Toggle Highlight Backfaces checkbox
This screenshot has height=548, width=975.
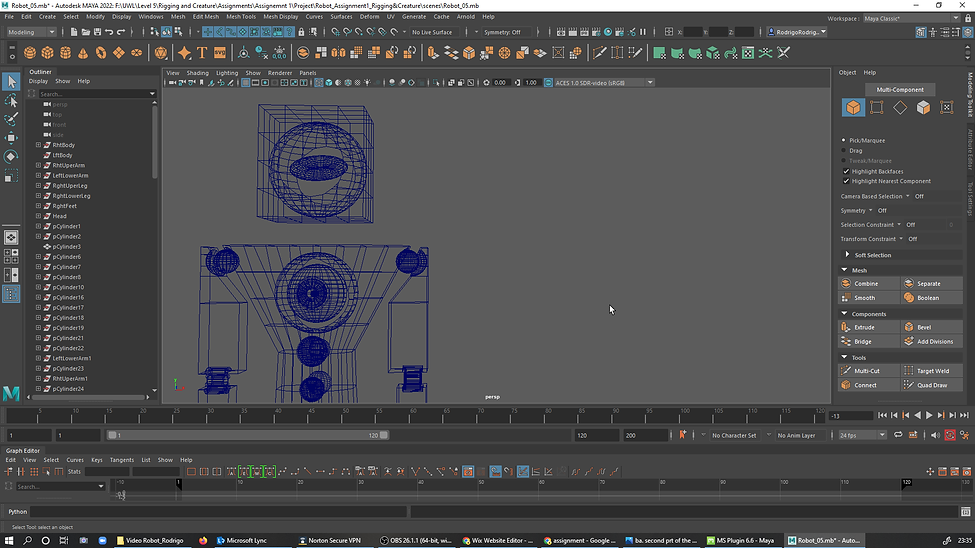pos(846,171)
